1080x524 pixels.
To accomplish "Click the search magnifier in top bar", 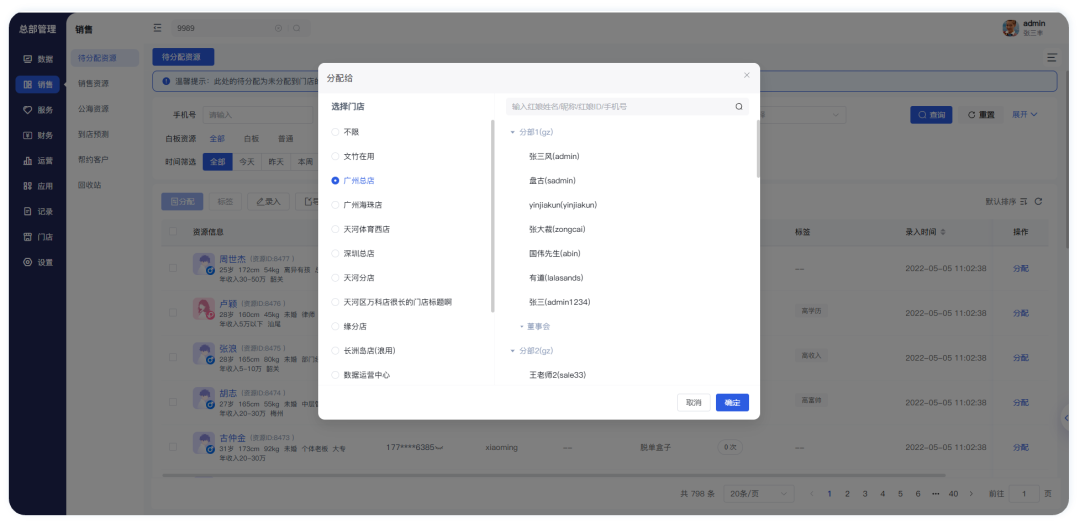I will 296,28.
